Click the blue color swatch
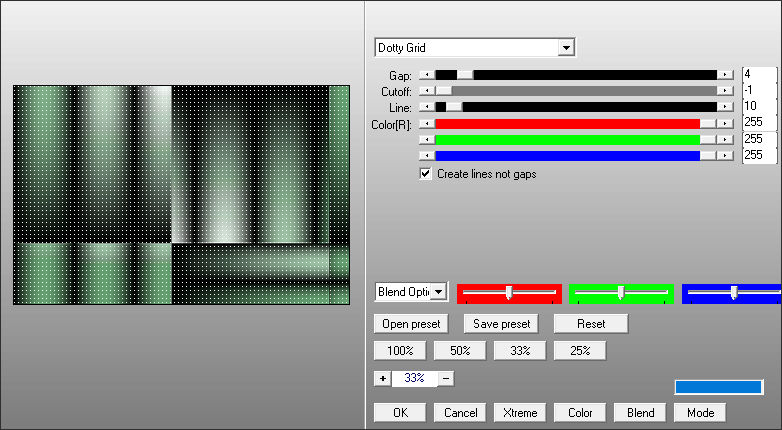The width and height of the screenshot is (782, 430). (x=718, y=387)
